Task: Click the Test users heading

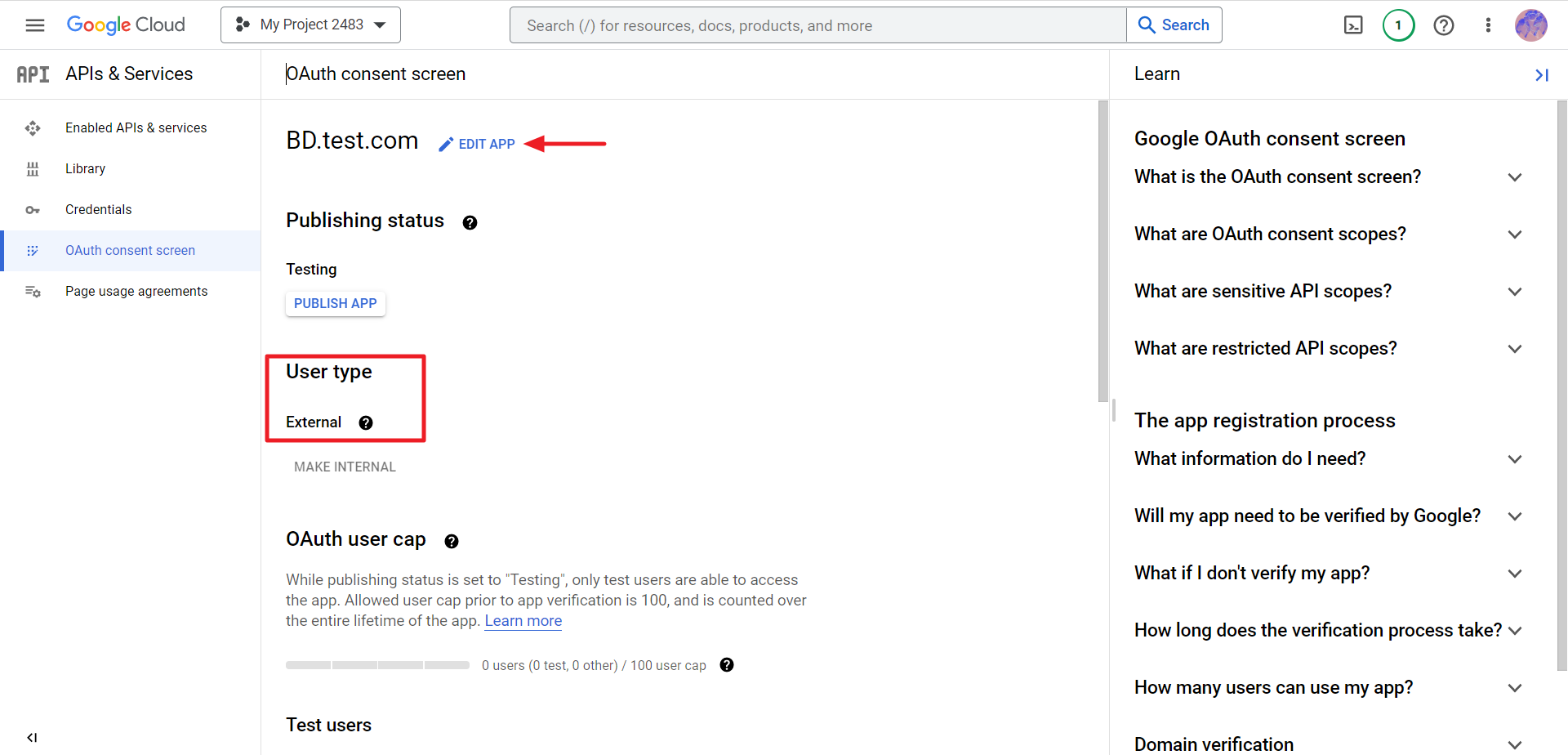Action: (328, 726)
